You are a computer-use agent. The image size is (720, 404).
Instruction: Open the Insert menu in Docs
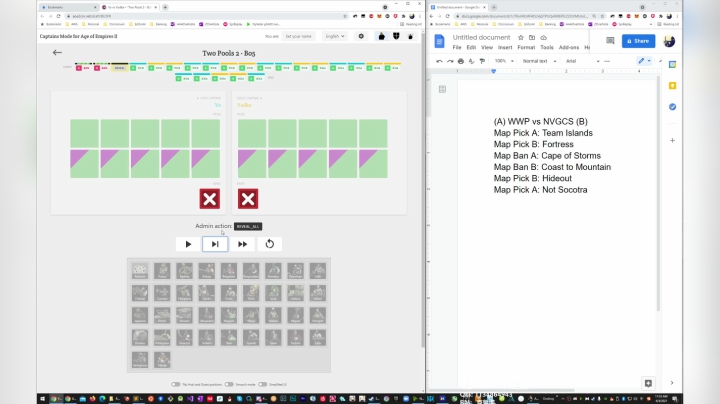click(505, 47)
